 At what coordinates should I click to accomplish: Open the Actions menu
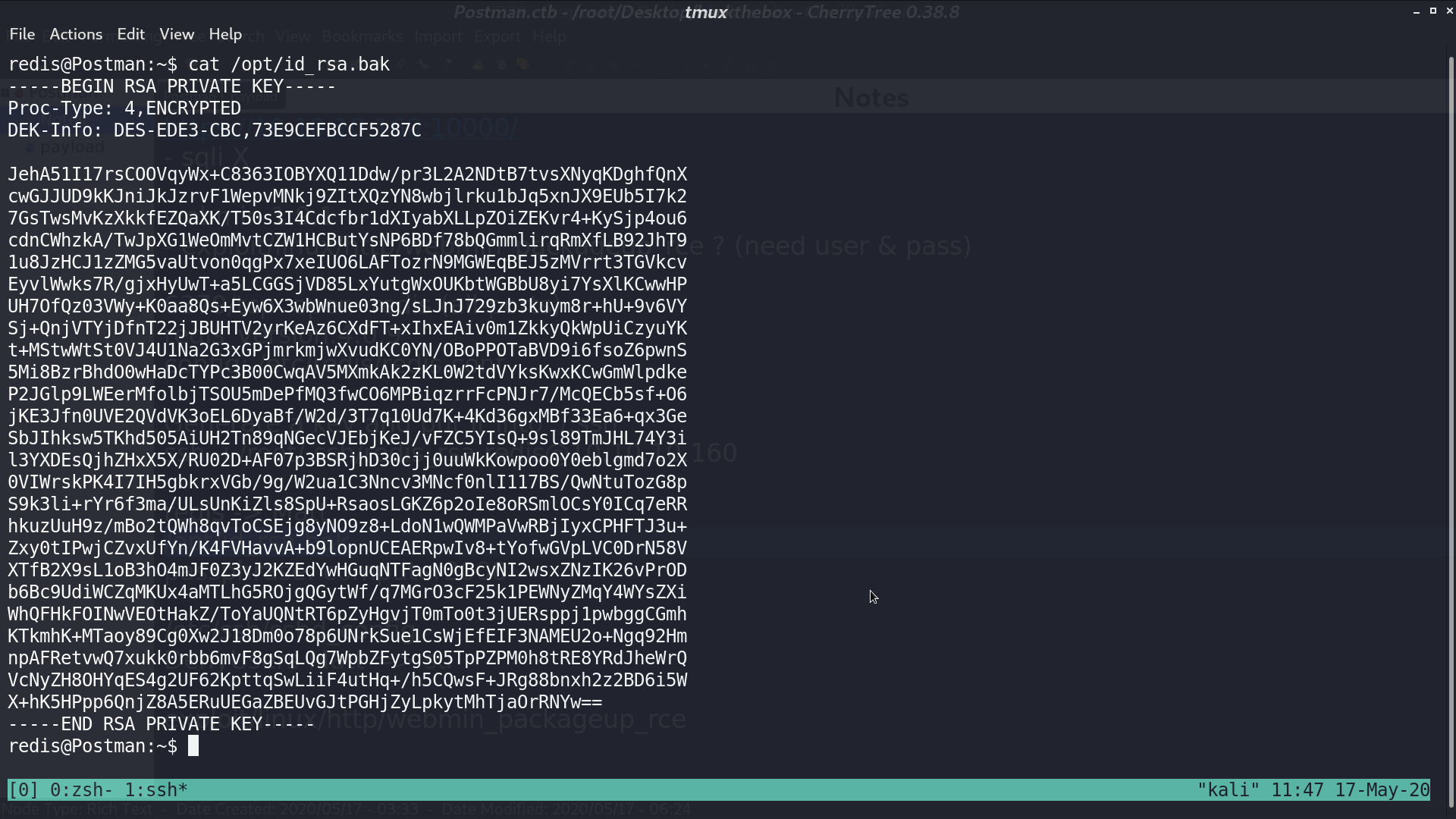tap(76, 34)
